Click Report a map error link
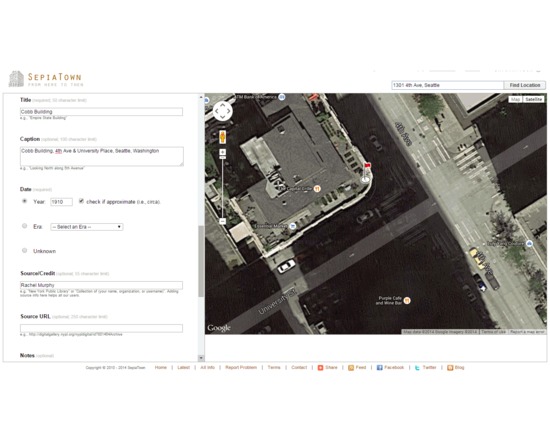The width and height of the screenshot is (550, 440). pyautogui.click(x=527, y=332)
